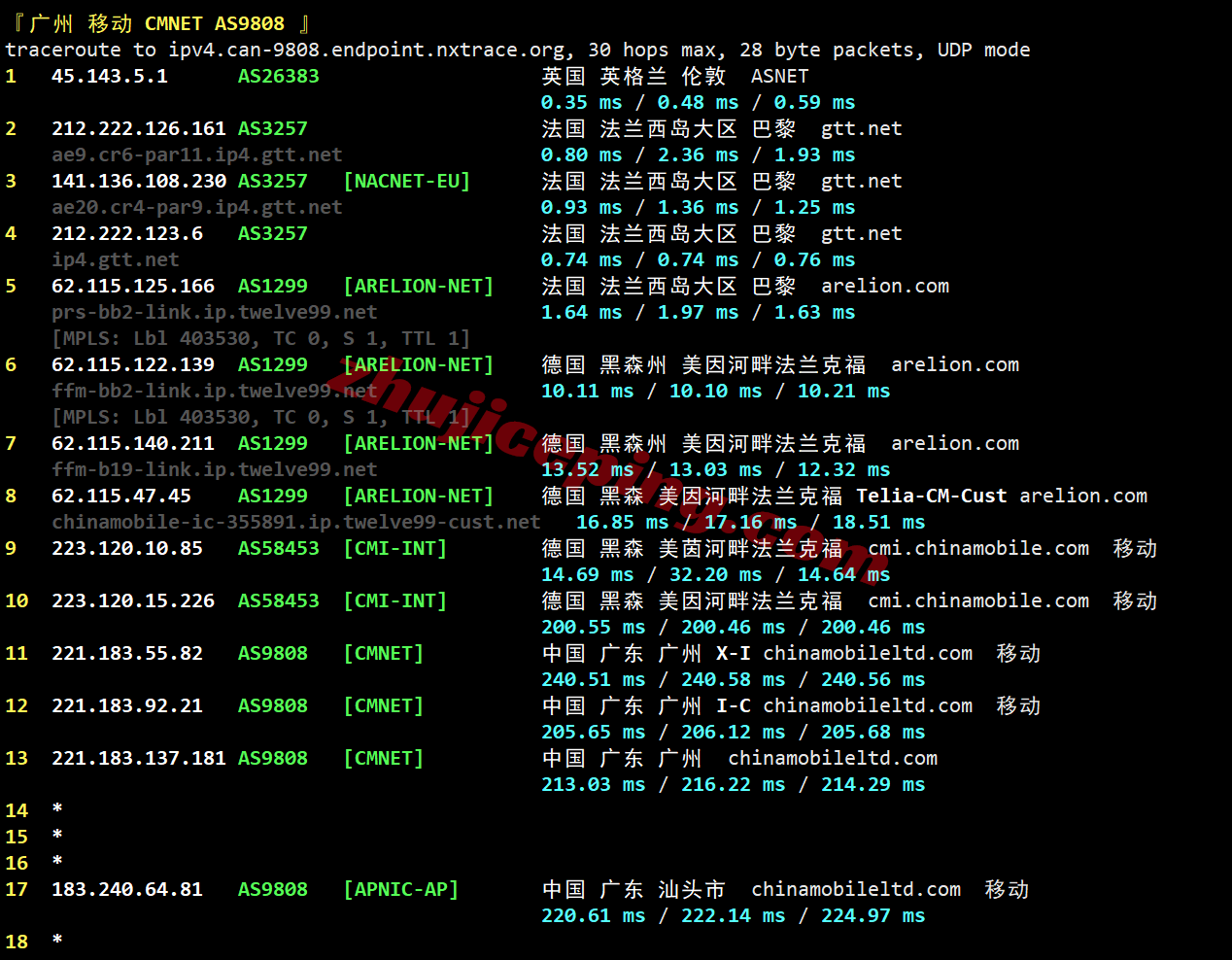Click the asterisk on hop 18

(57, 940)
